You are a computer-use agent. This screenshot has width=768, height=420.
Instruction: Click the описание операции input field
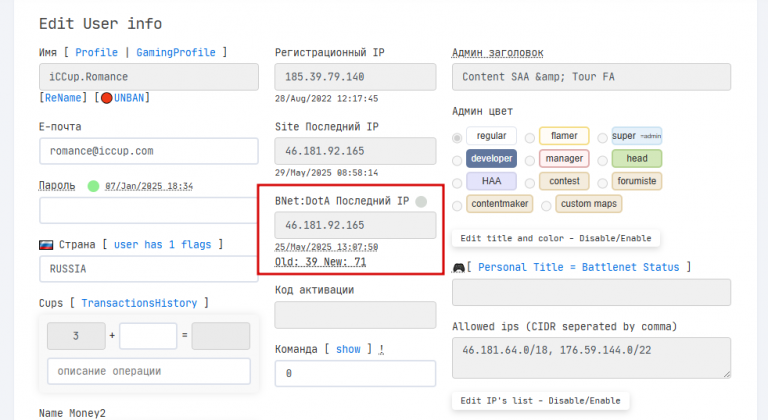[149, 371]
